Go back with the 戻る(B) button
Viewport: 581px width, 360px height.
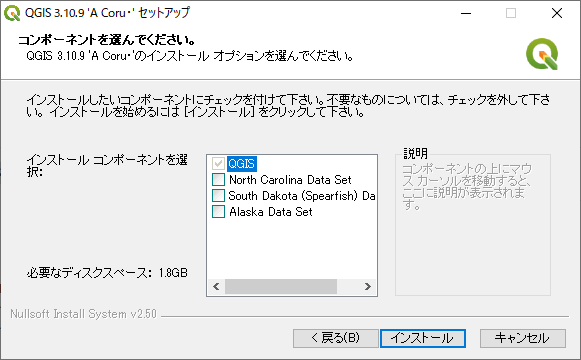point(335,338)
